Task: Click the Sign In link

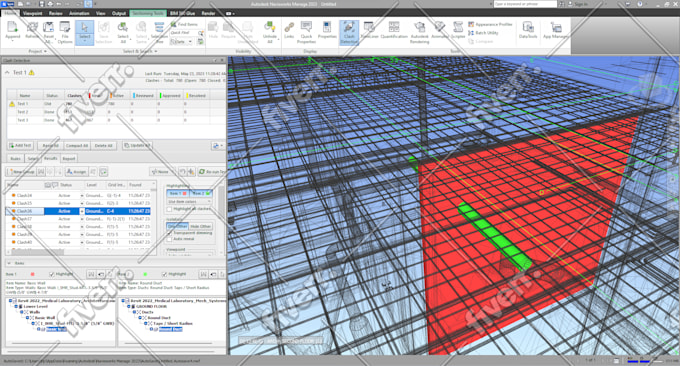Action: click(x=581, y=4)
